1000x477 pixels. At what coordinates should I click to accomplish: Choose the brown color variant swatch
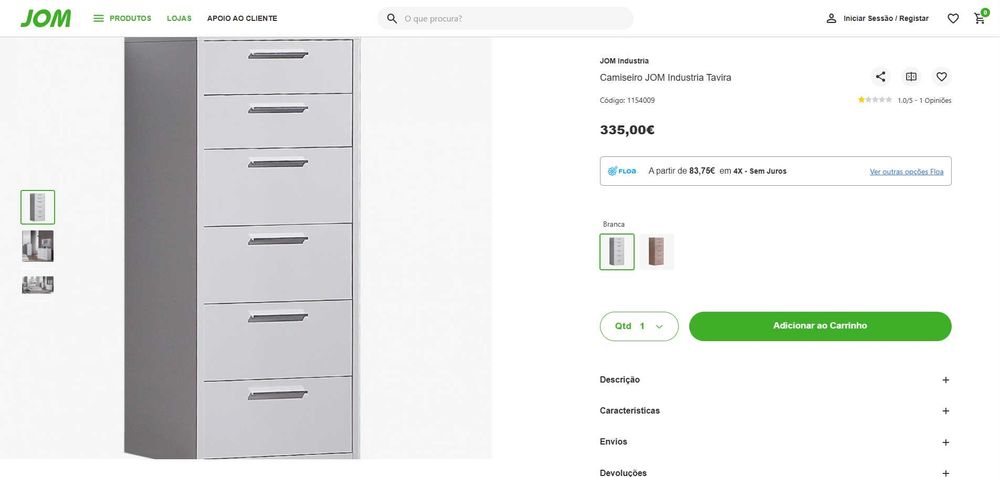[x=657, y=252]
